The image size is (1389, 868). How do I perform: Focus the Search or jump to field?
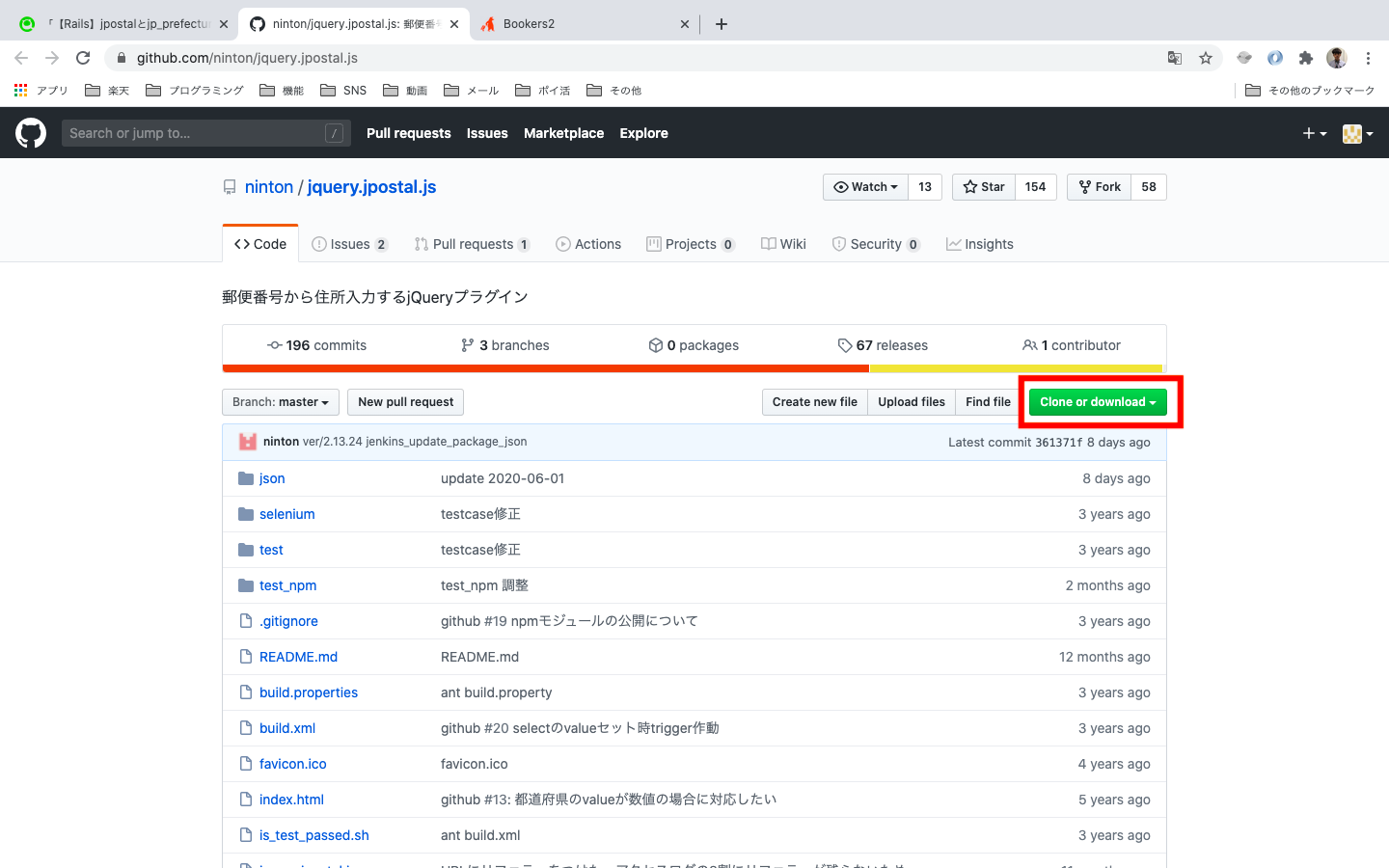coord(205,133)
